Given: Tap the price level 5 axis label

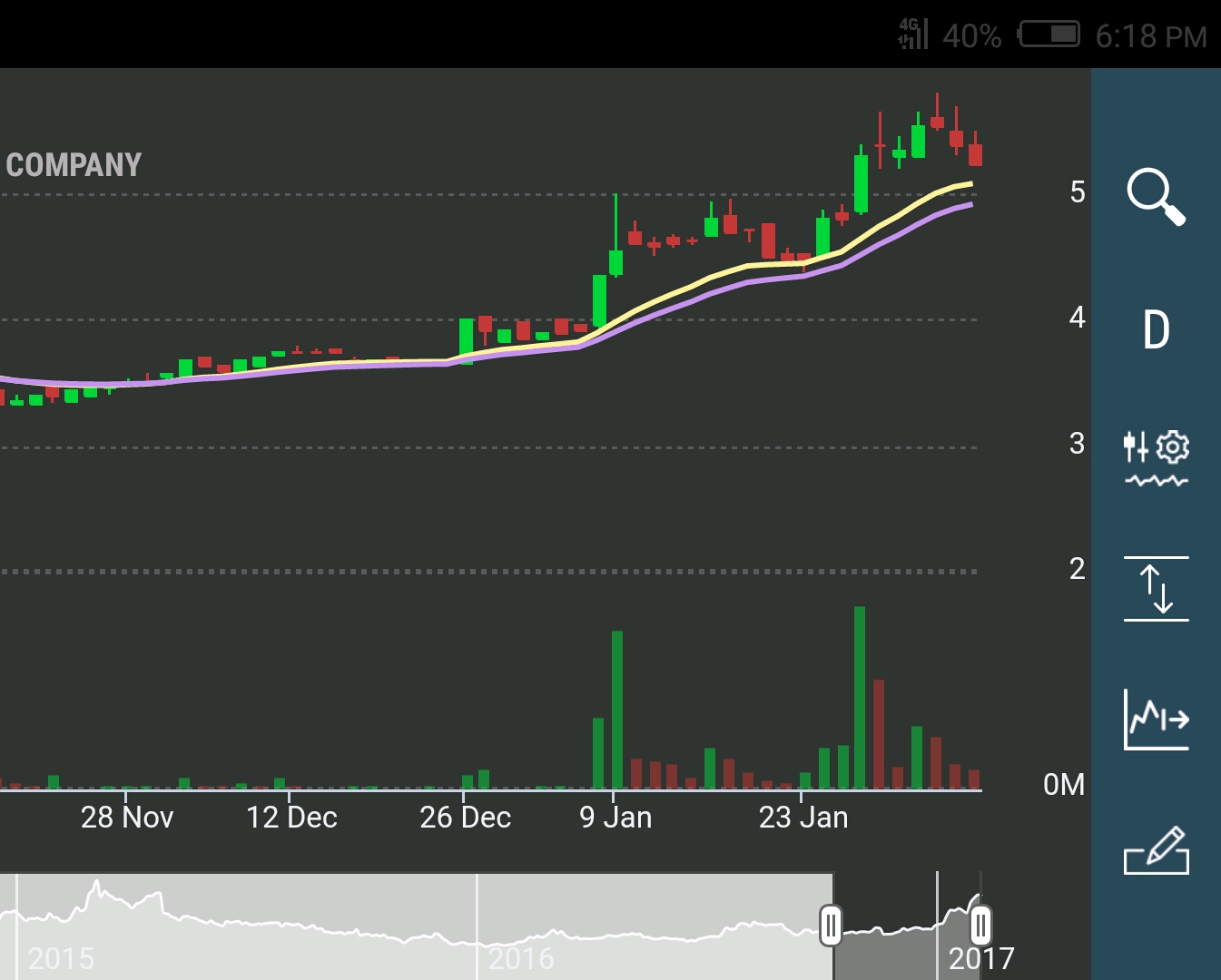Looking at the screenshot, I should [1078, 192].
